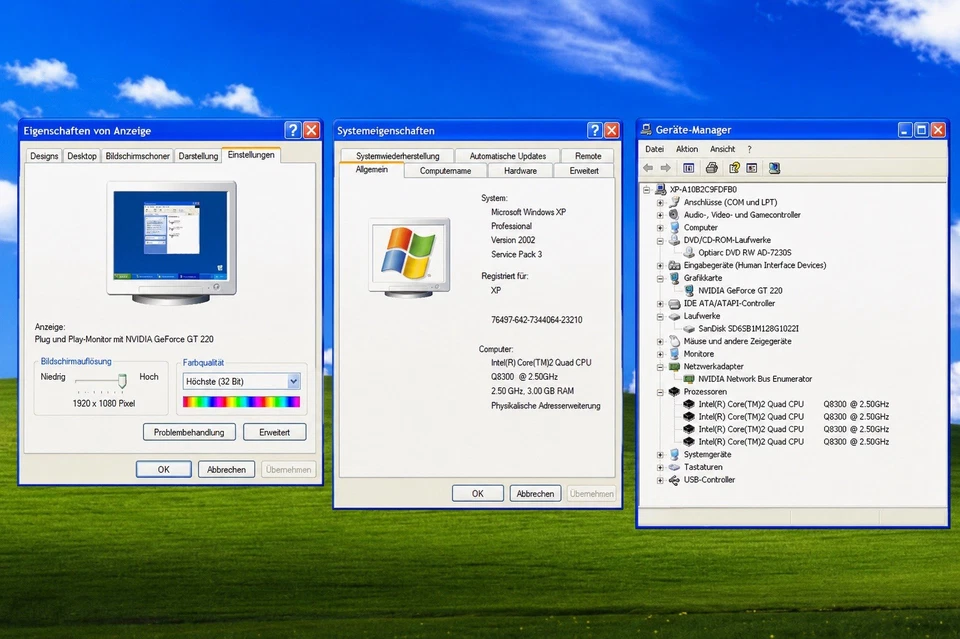Click the yellow question-mark help toolbar icon
This screenshot has width=960, height=639.
pyautogui.click(x=734, y=168)
